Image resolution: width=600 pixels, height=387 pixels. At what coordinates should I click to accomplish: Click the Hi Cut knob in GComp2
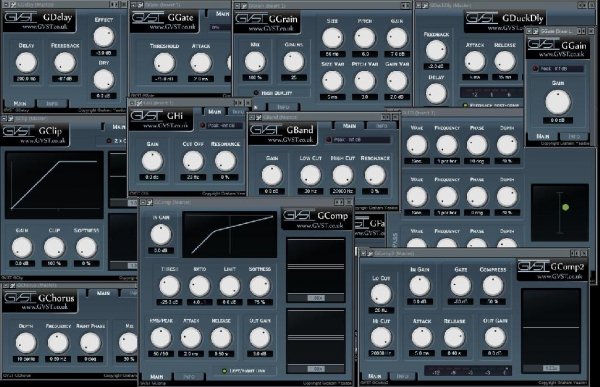(381, 338)
